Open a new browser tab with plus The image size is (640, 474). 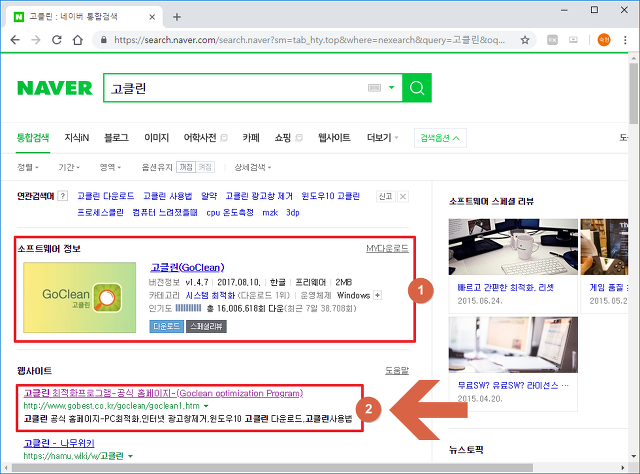click(177, 17)
